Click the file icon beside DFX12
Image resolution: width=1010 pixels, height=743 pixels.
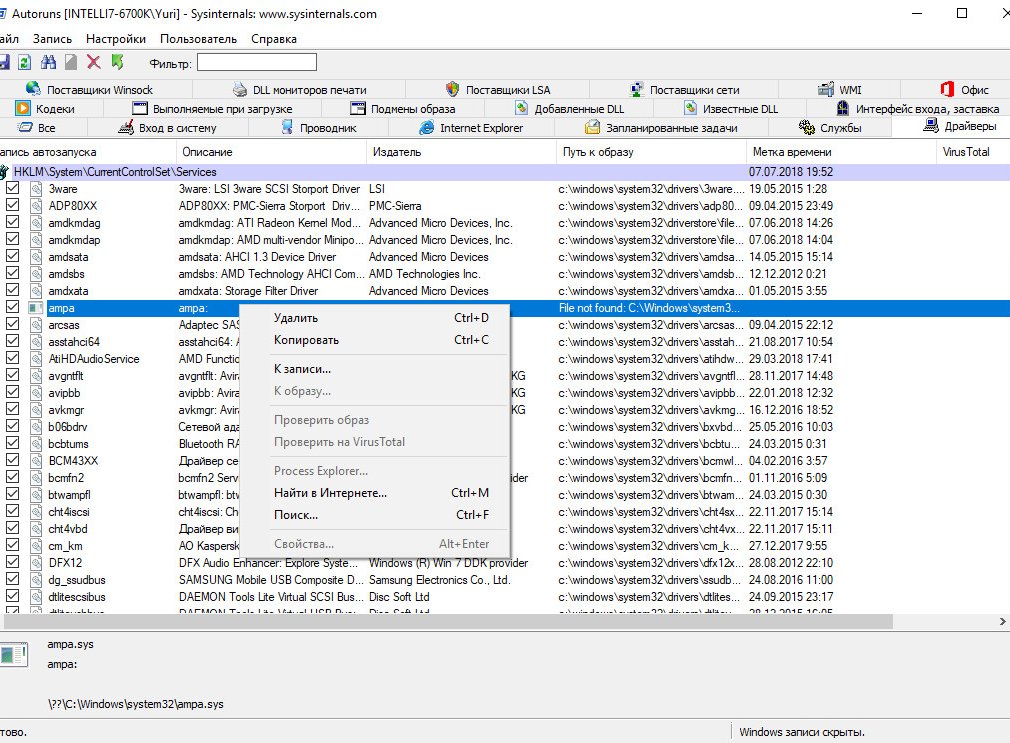[x=36, y=563]
